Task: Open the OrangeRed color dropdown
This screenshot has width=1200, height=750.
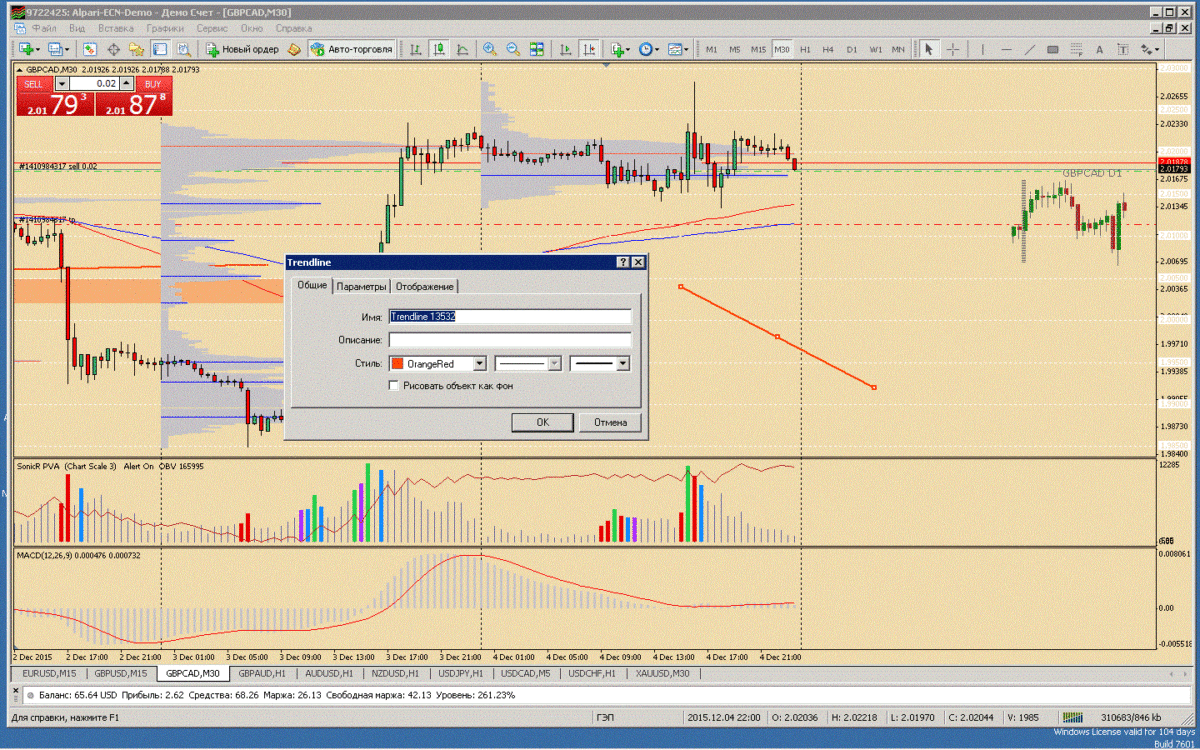Action: pos(479,364)
